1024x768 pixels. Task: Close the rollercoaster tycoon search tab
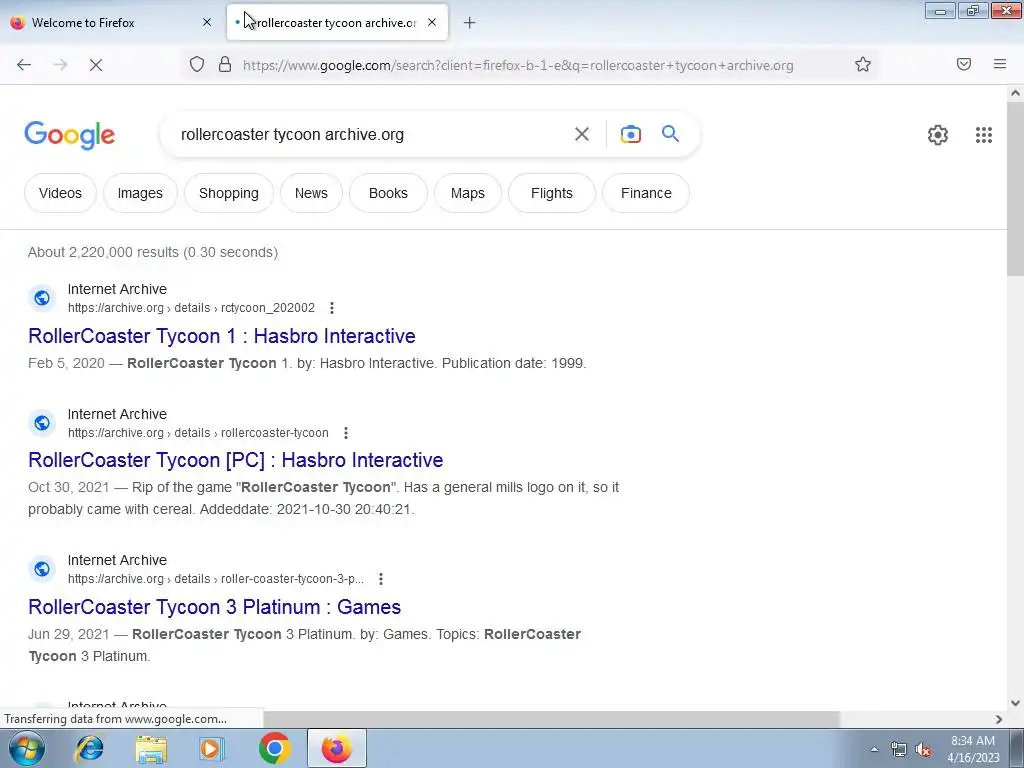(432, 22)
